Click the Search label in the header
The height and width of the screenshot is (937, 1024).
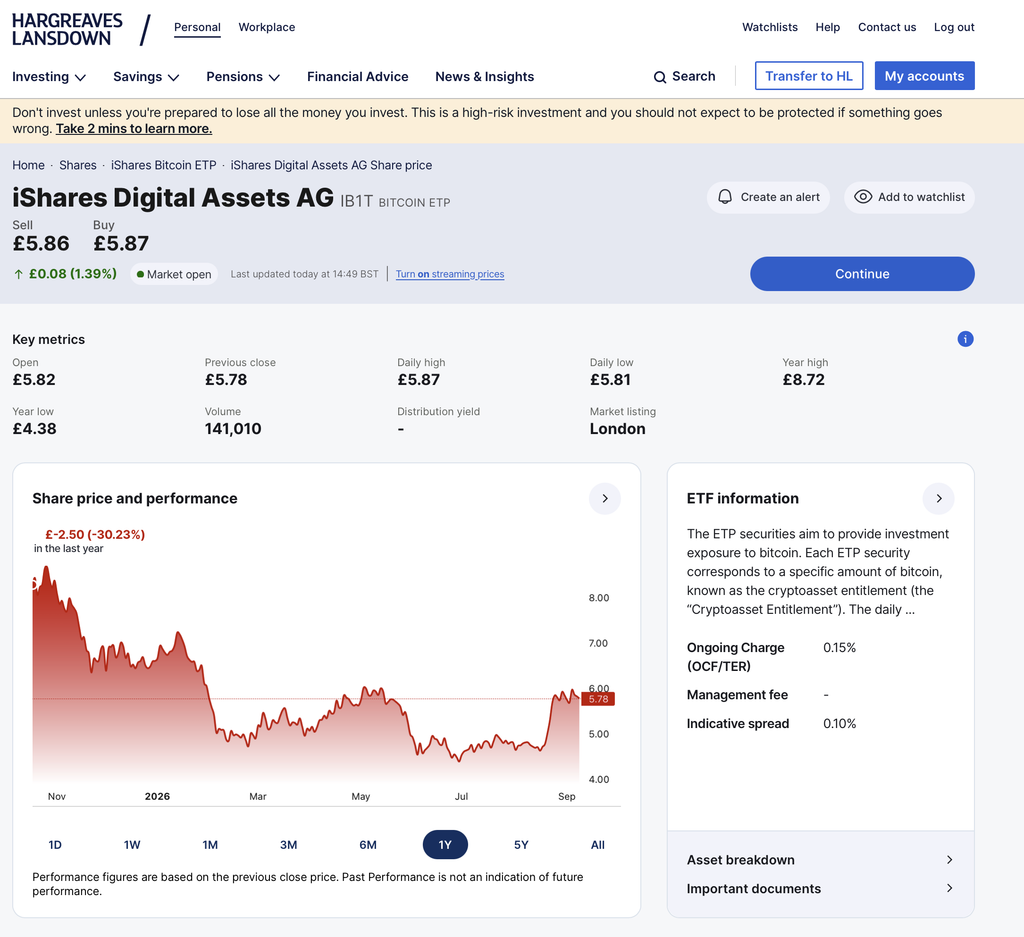tap(694, 76)
